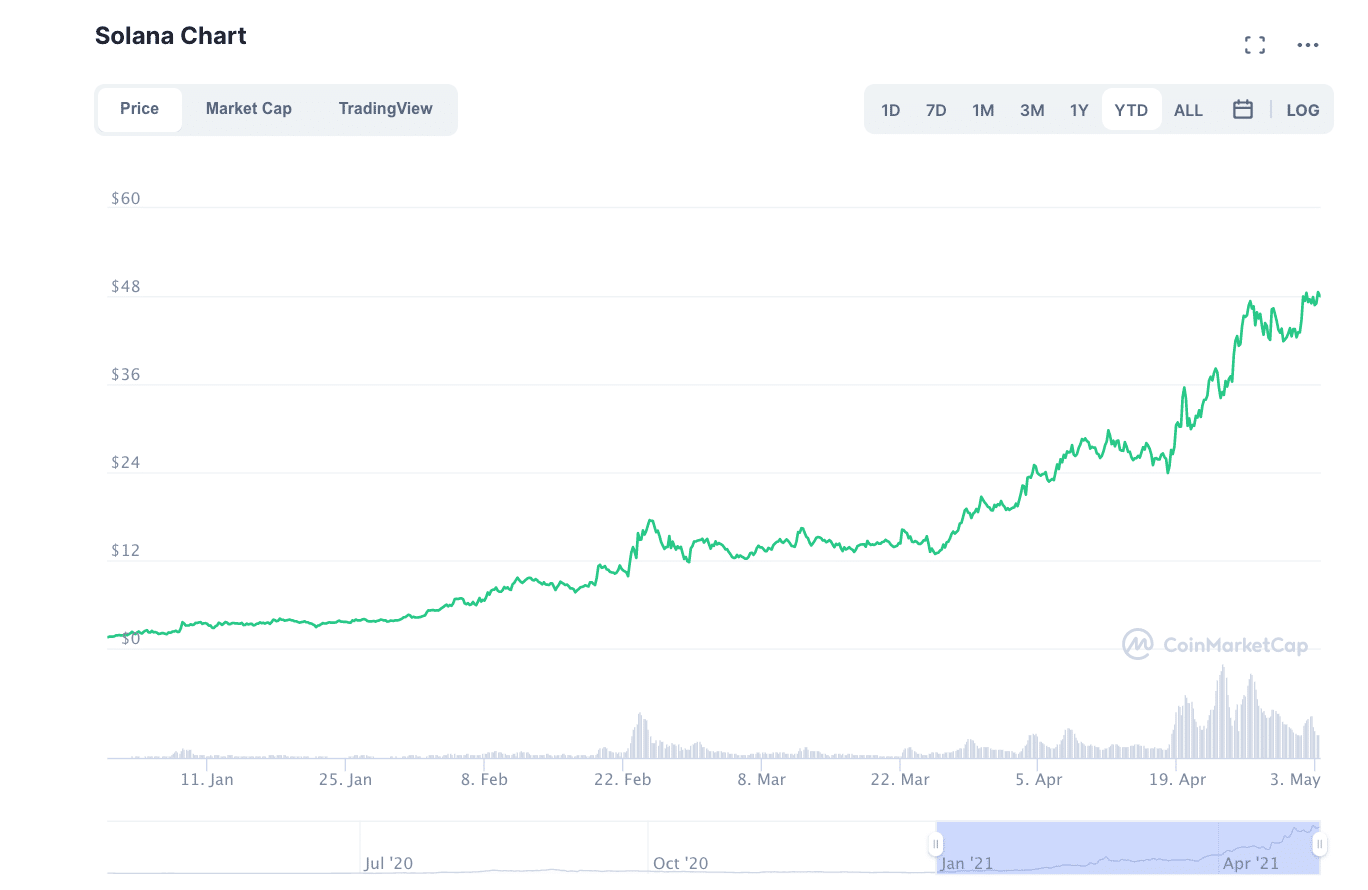Click the 19. Apr date label
Viewport: 1368px width, 890px height.
pos(1178,779)
